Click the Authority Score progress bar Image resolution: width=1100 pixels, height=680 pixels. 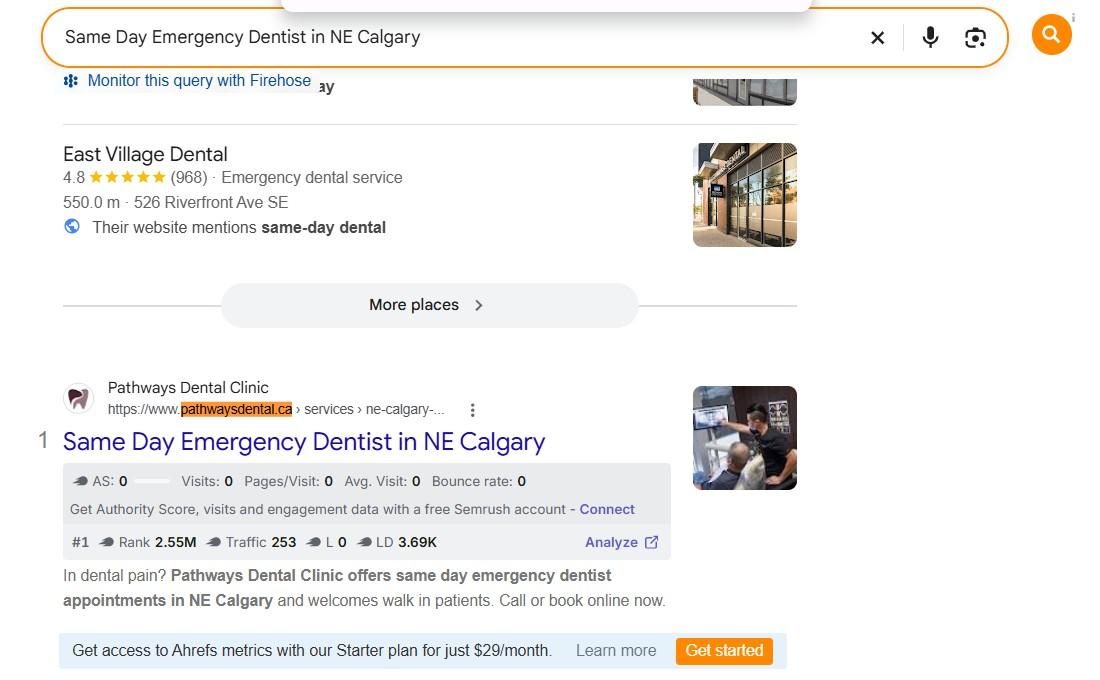coord(152,481)
